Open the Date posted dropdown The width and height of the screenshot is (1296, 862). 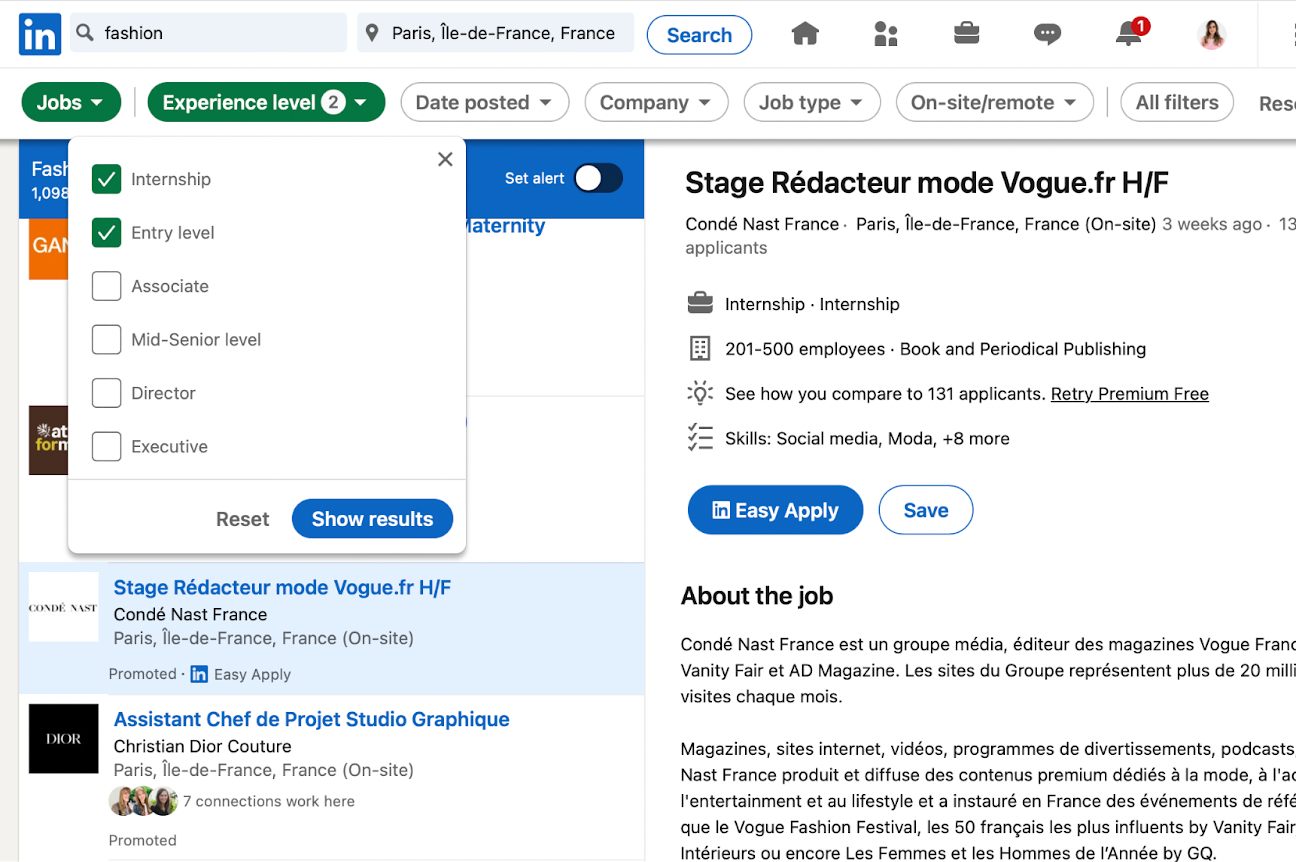pos(485,102)
